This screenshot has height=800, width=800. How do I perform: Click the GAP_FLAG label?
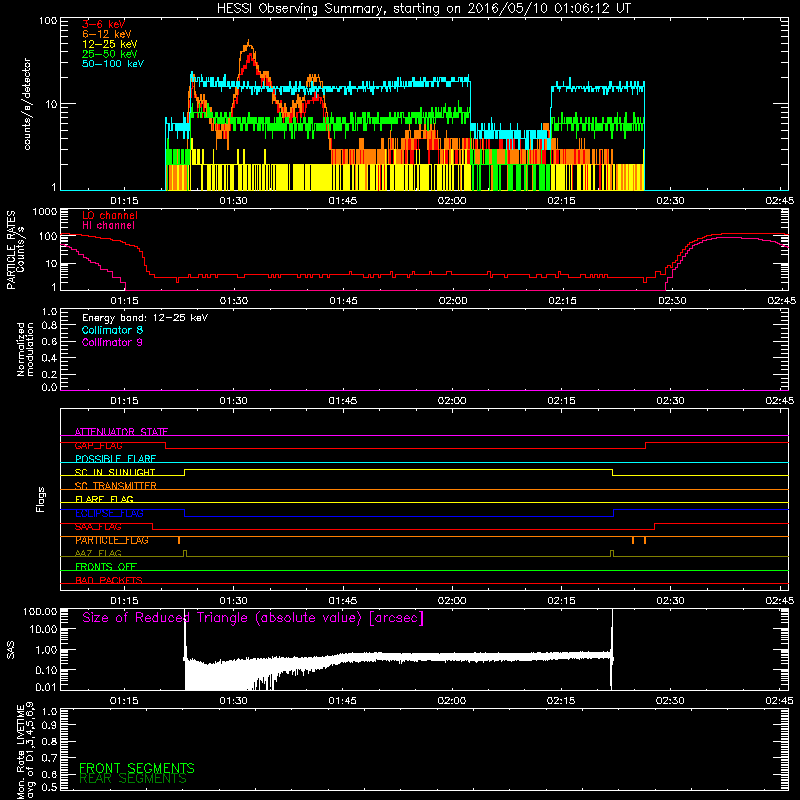tap(98, 445)
